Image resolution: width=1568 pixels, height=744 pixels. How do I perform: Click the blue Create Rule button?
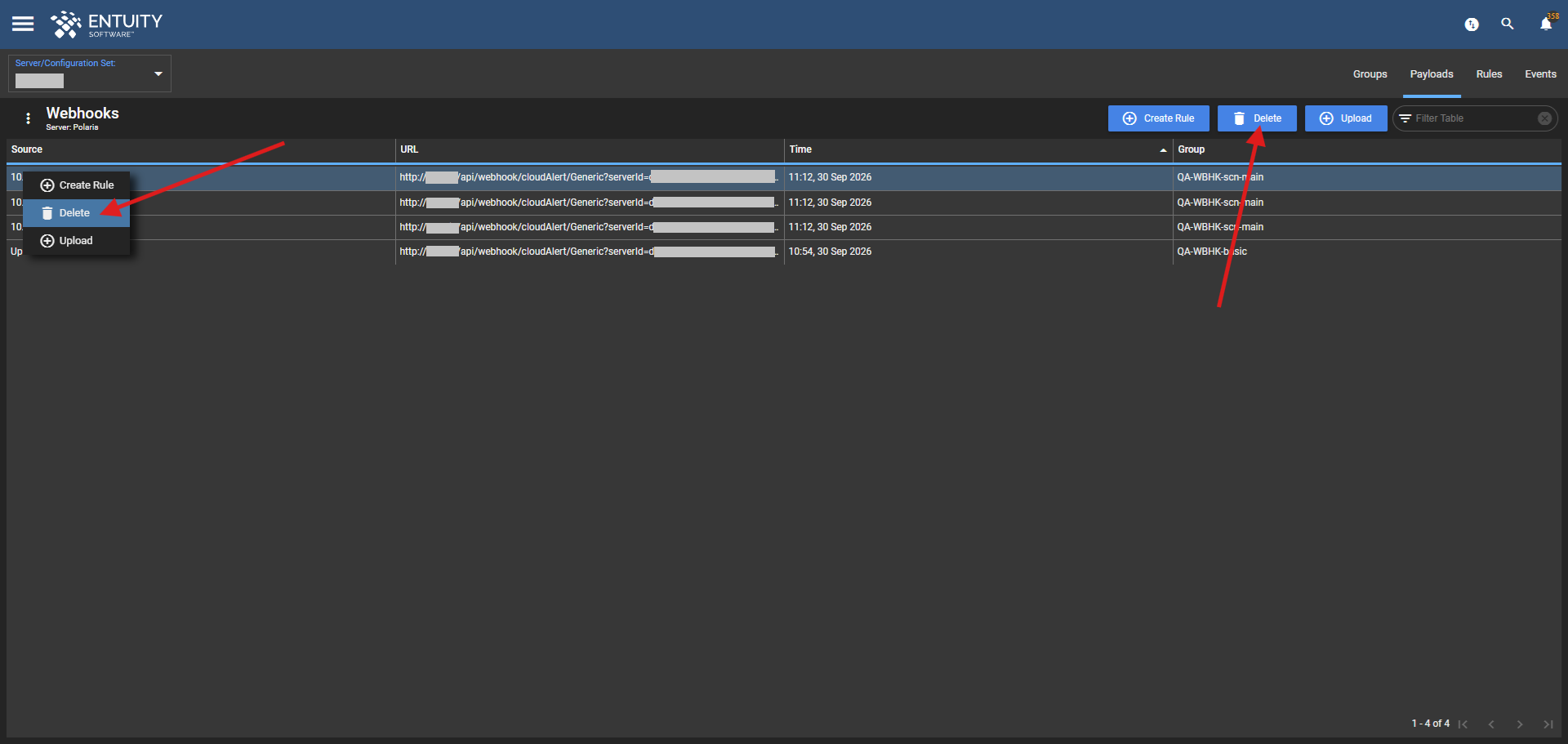click(1158, 118)
